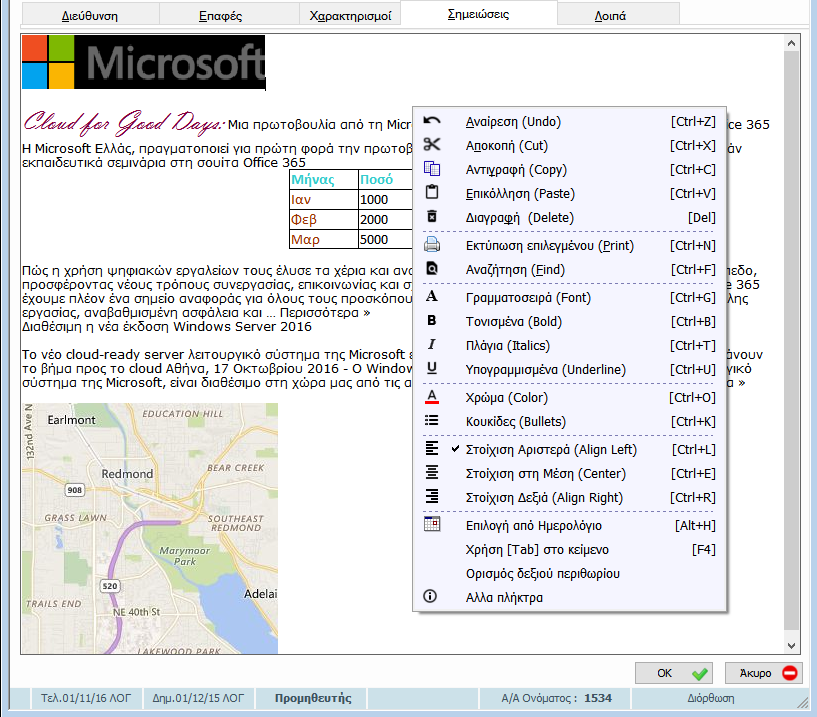Click the Μαρ table cell
Image resolution: width=817 pixels, height=717 pixels.
pos(324,239)
